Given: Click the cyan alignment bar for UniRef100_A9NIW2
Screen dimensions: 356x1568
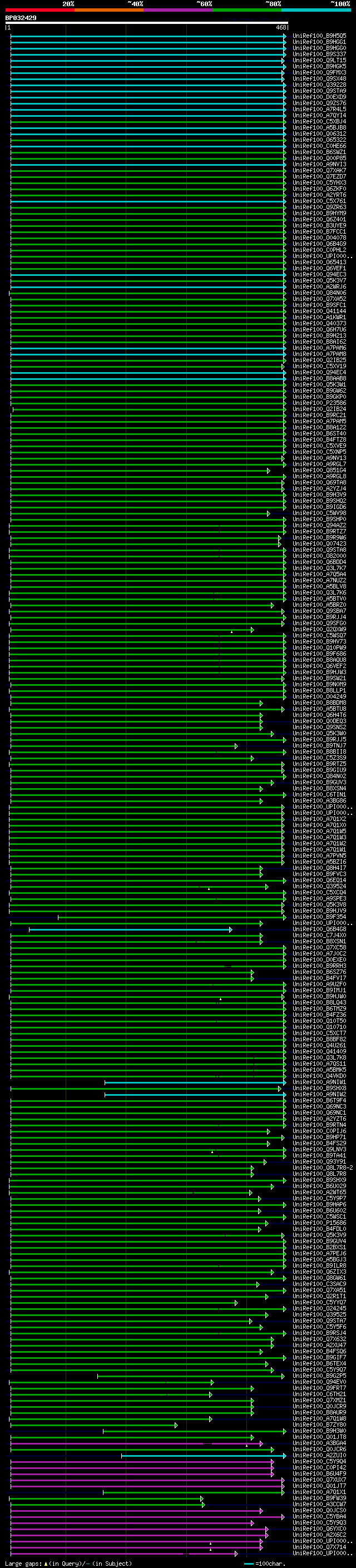Looking at the screenshot, I should 195,1094.
